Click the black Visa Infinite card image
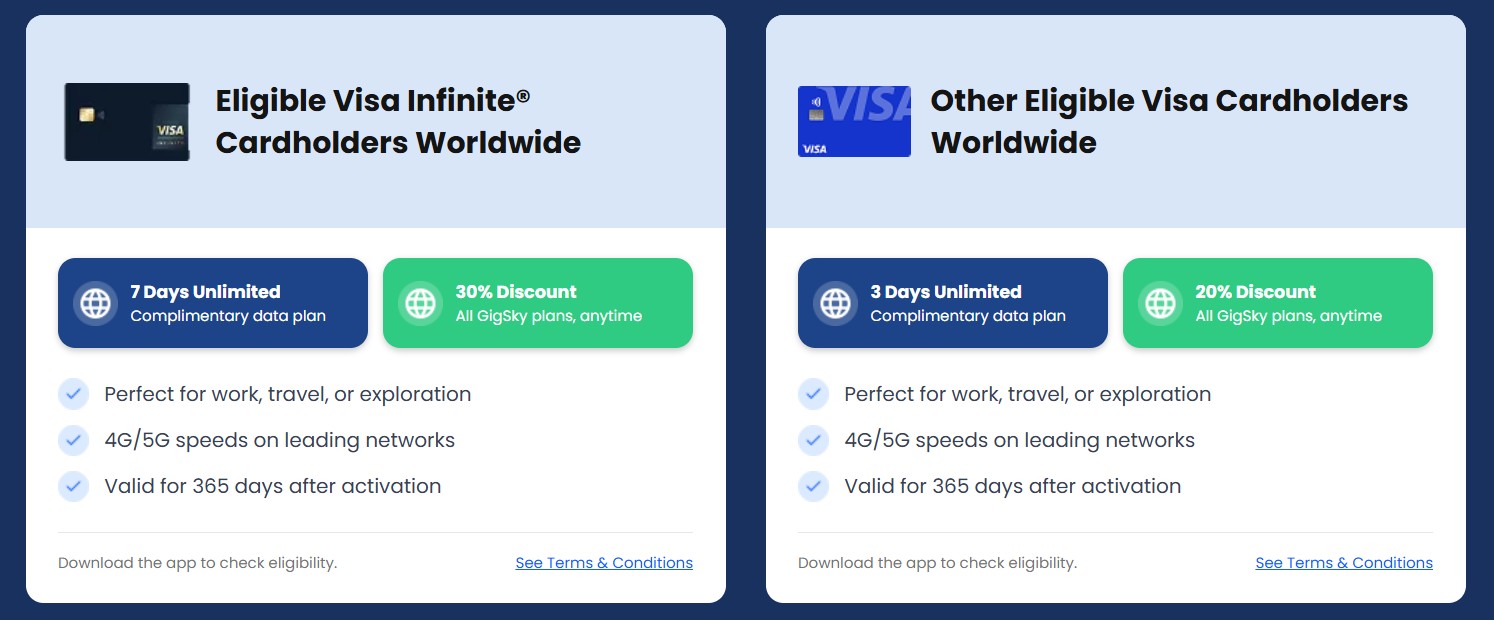The width and height of the screenshot is (1494, 620). [127, 122]
